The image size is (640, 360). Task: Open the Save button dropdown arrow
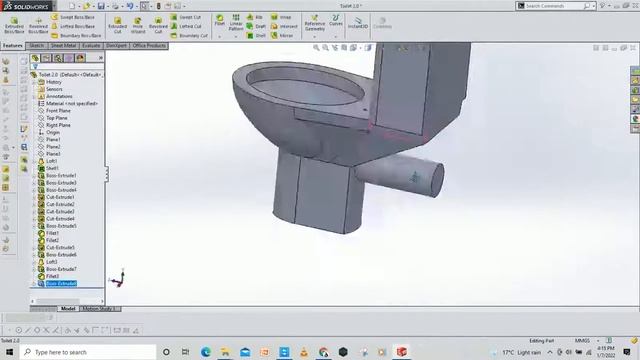tap(107, 6)
